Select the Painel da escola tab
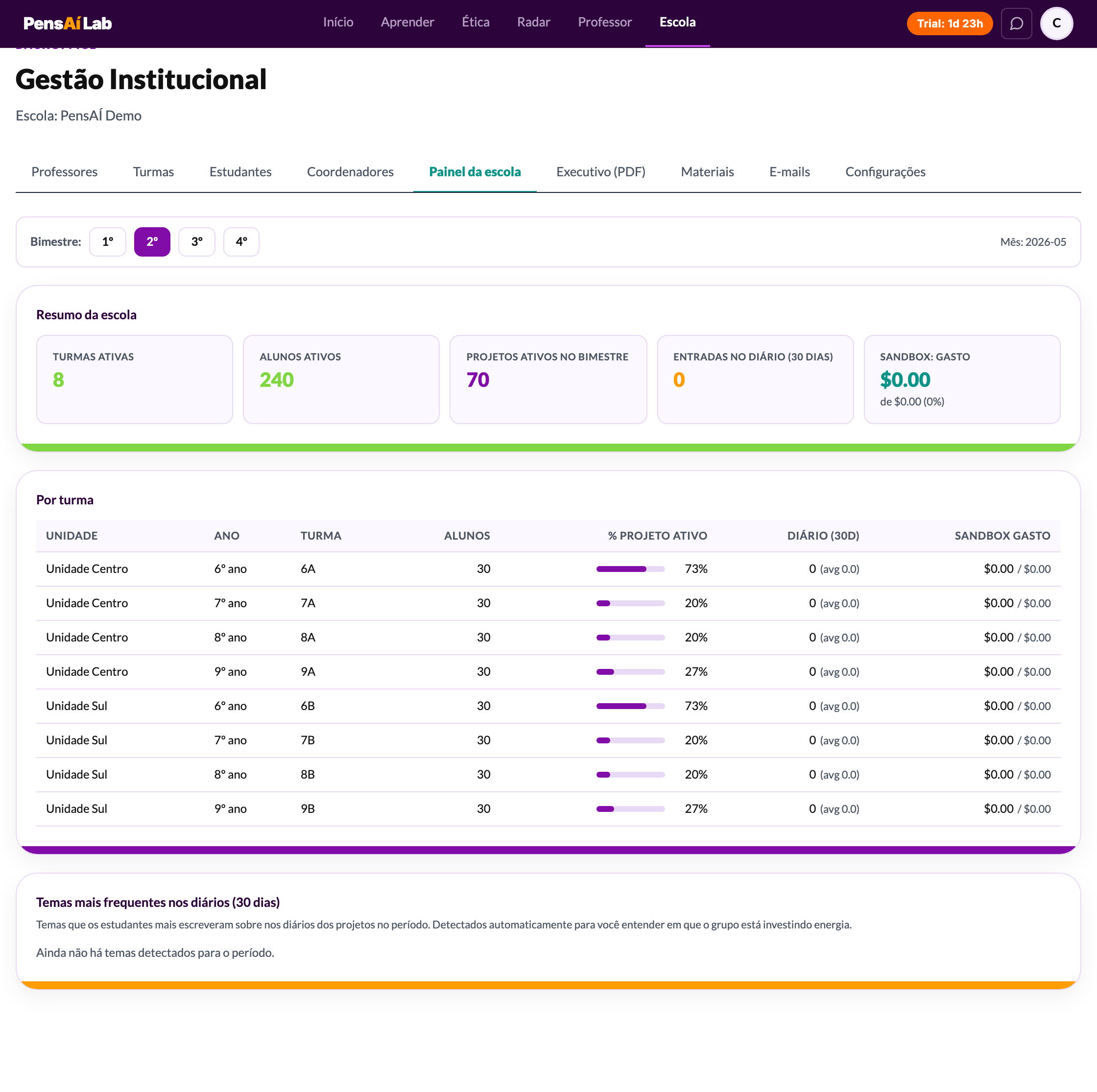The height and width of the screenshot is (1092, 1097). click(x=475, y=171)
